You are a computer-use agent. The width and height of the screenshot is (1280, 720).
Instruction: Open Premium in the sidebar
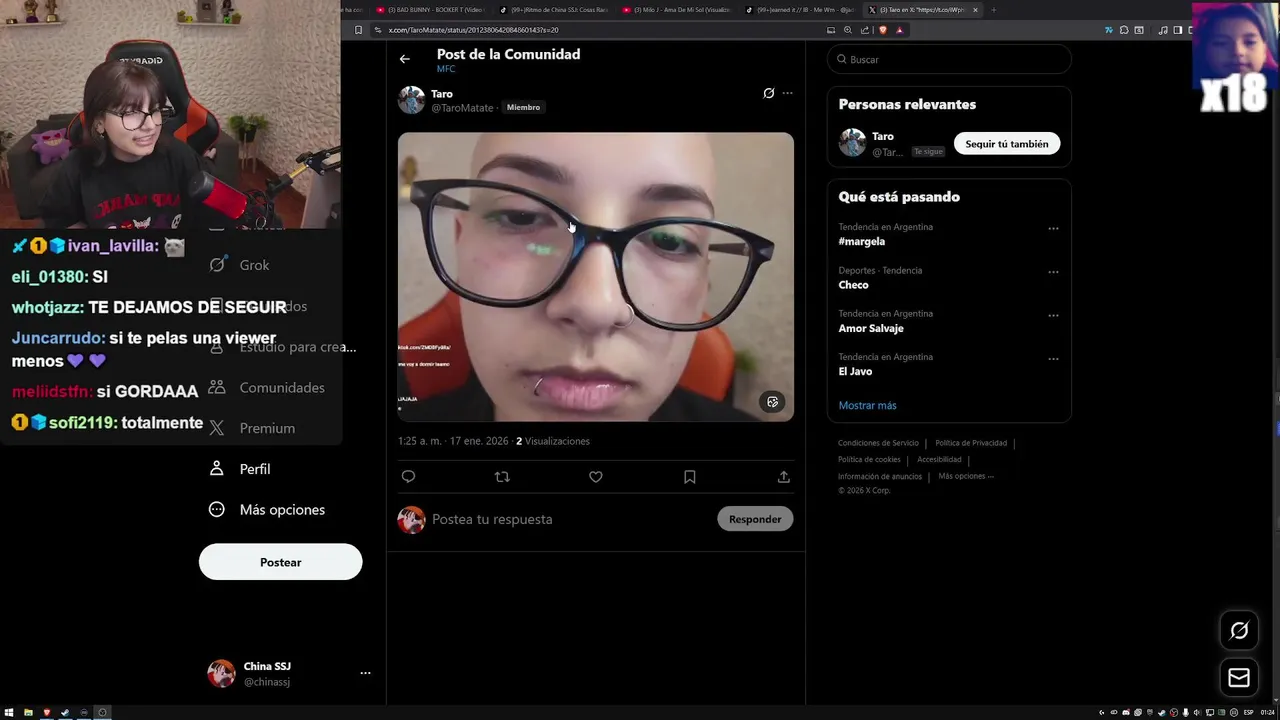[x=251, y=428]
